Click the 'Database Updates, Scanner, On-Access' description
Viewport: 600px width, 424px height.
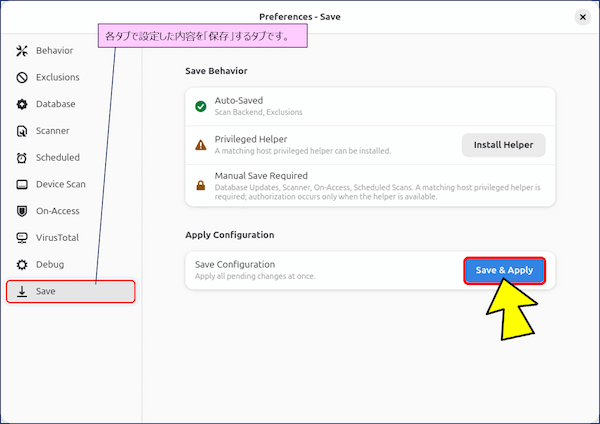[x=377, y=192]
